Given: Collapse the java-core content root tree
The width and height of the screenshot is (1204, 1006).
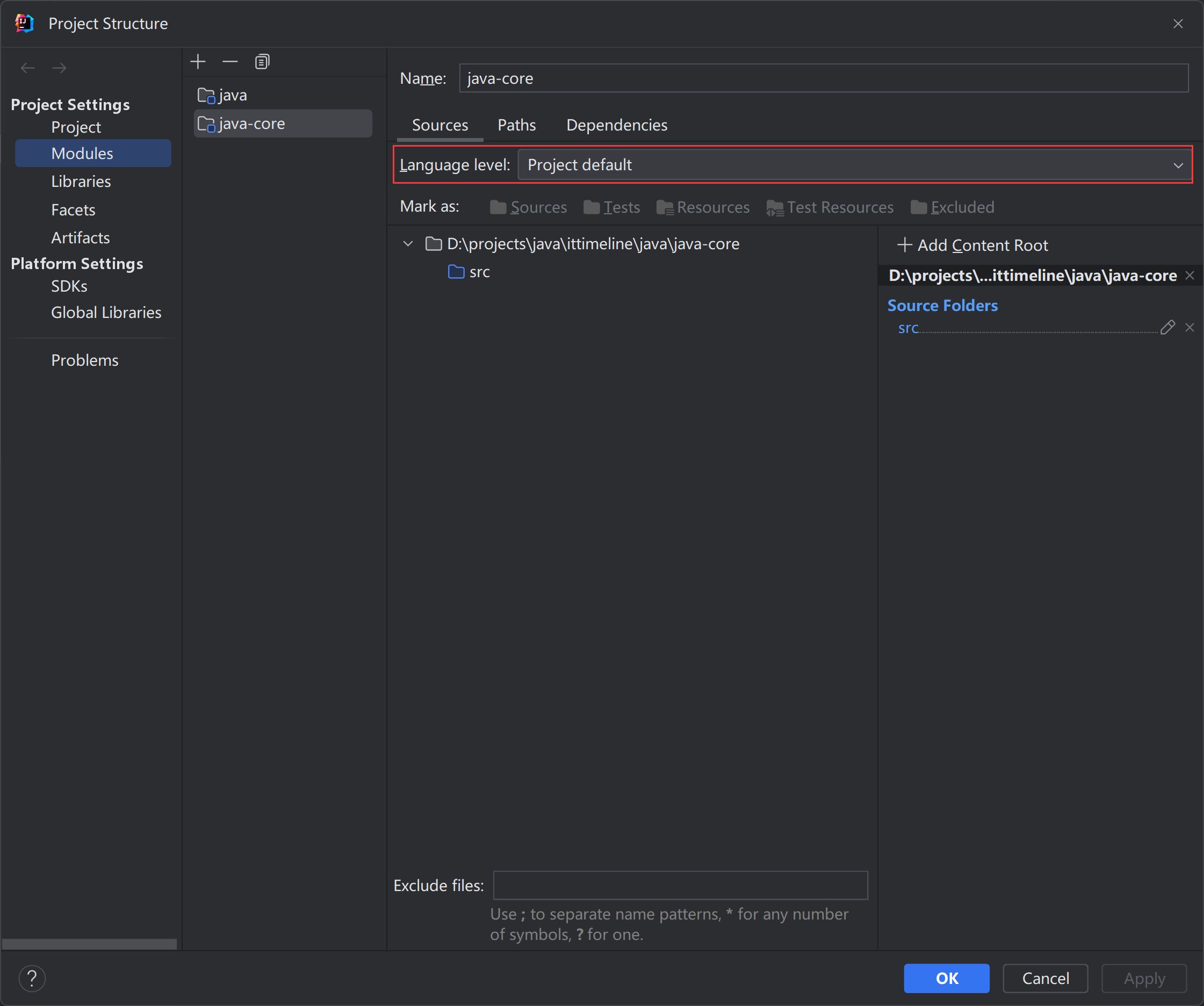Looking at the screenshot, I should point(408,244).
